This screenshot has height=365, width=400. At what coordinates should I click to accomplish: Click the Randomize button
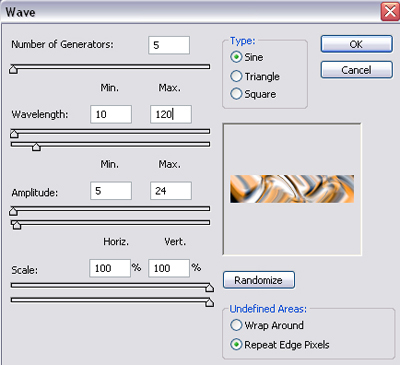(259, 280)
